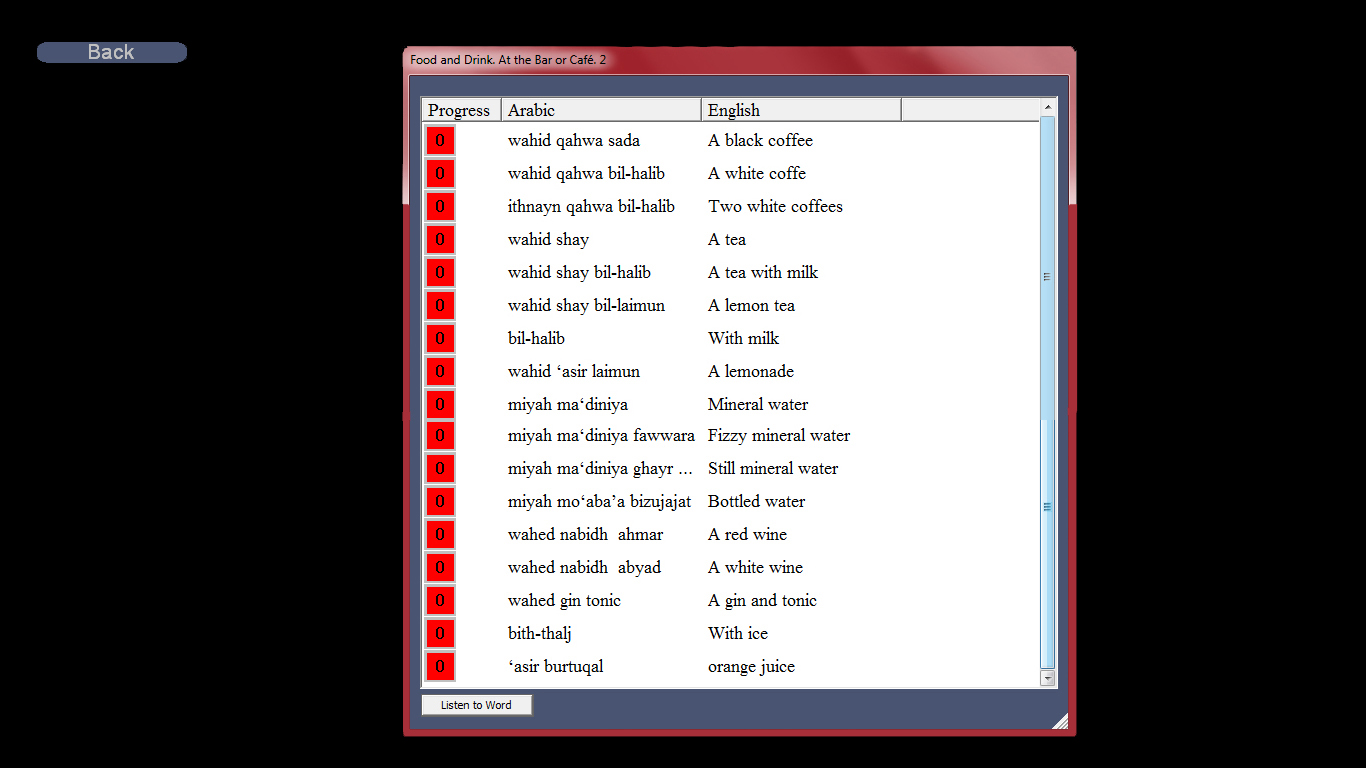Image resolution: width=1366 pixels, height=768 pixels.
Task: Select 'wahed nabidh abyad' Arabic phrase
Action: point(584,568)
